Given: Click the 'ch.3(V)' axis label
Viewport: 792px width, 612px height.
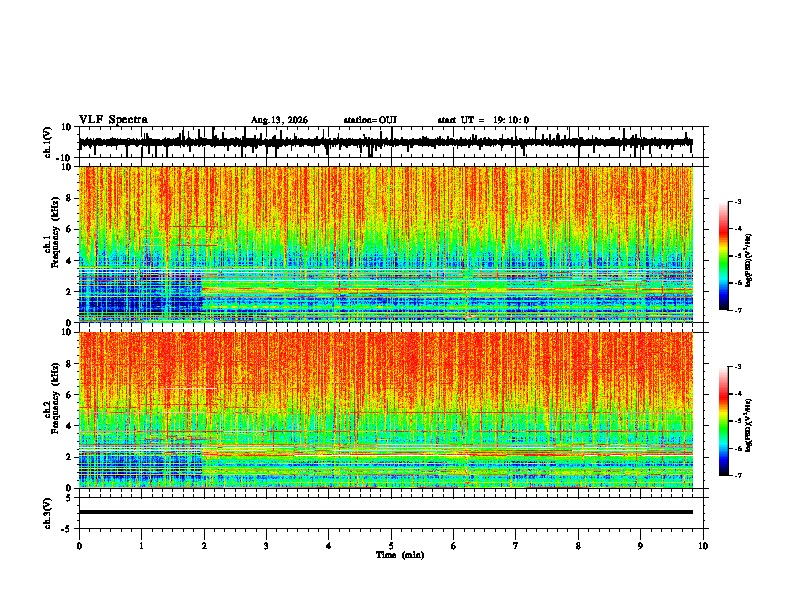Looking at the screenshot, I should click(x=48, y=513).
